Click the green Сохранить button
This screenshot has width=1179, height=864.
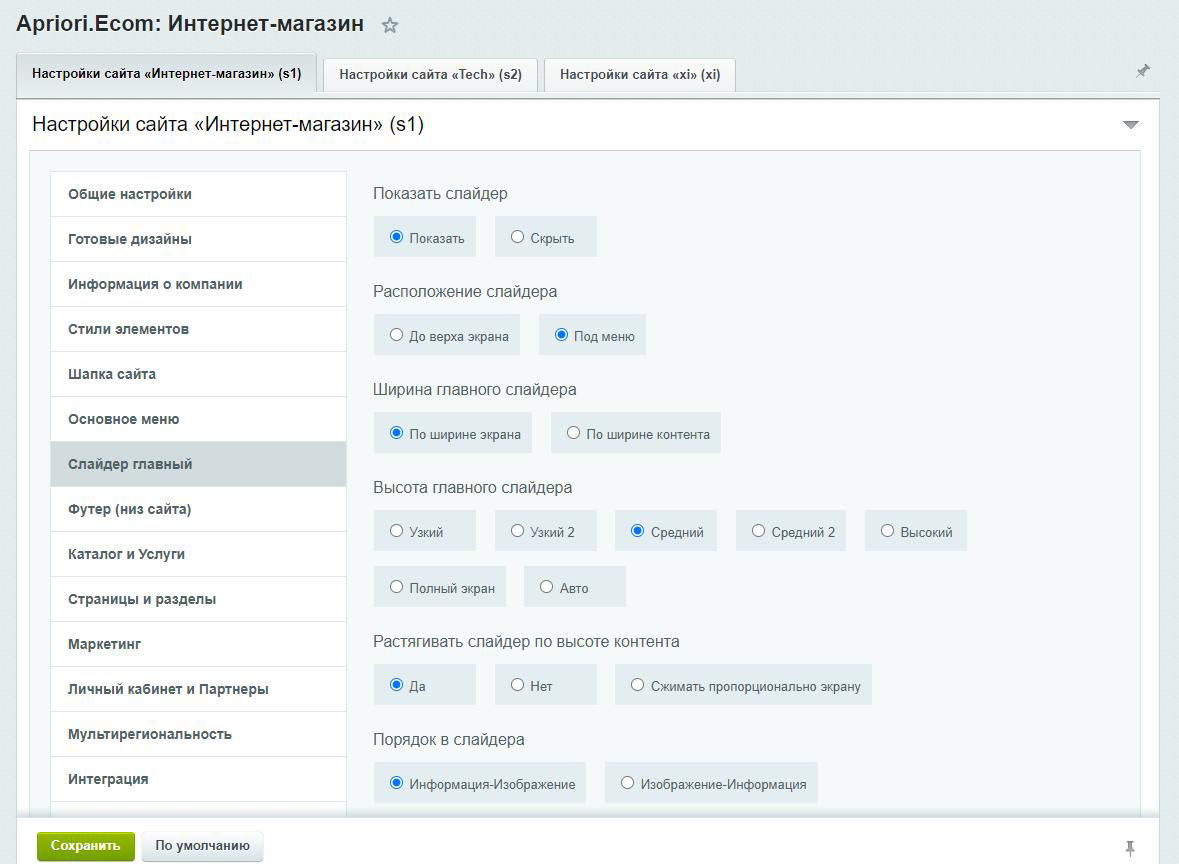click(x=86, y=846)
